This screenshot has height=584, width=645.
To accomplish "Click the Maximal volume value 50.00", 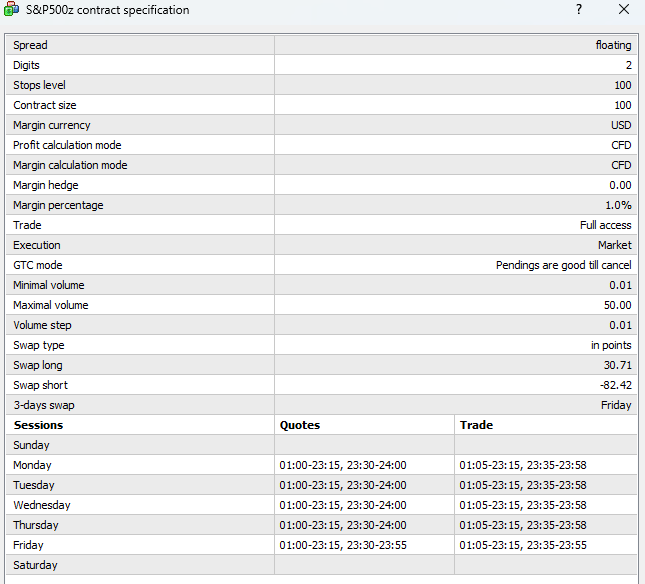I will point(617,305).
